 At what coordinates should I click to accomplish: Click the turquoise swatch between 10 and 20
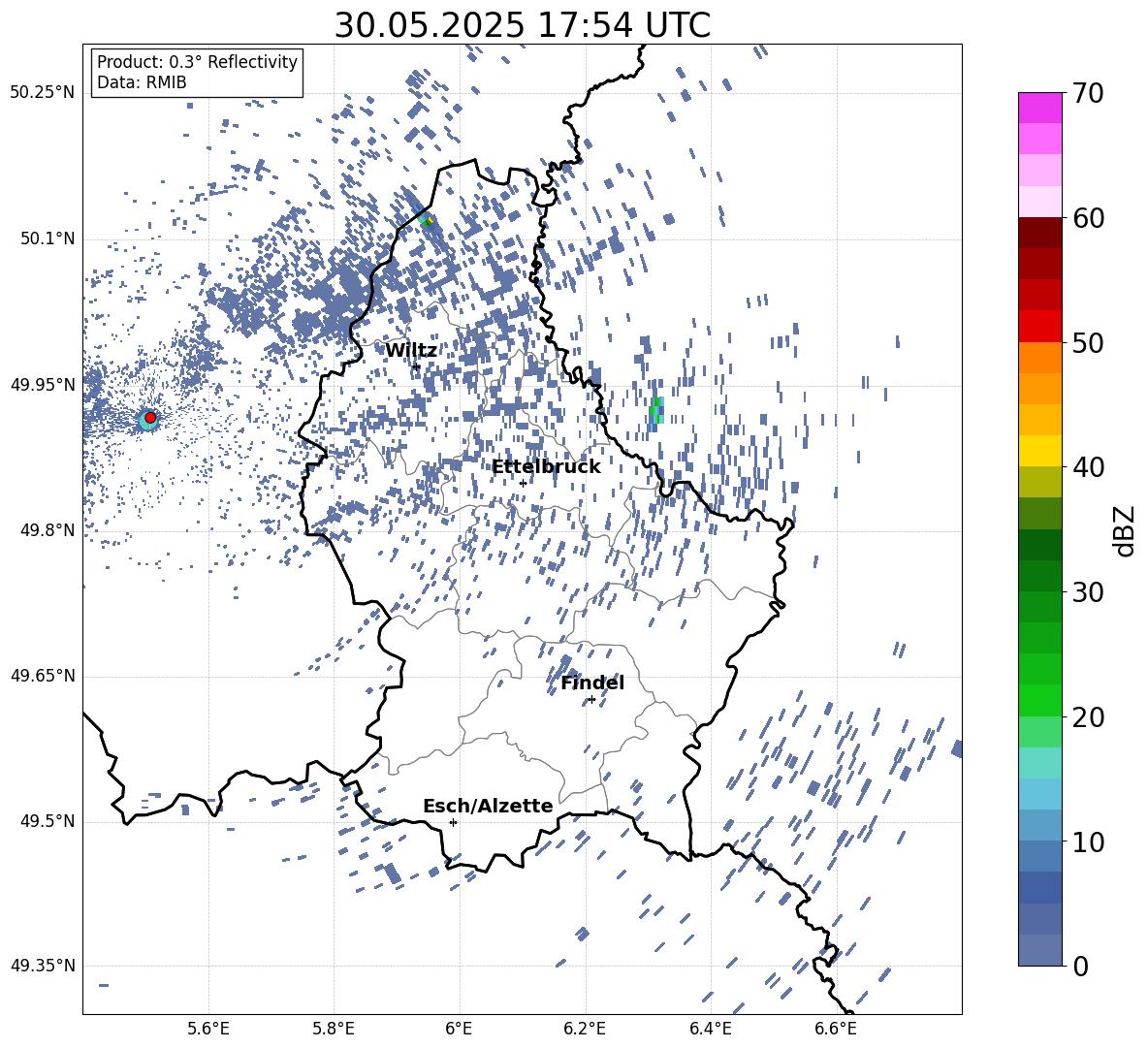coord(1039,763)
